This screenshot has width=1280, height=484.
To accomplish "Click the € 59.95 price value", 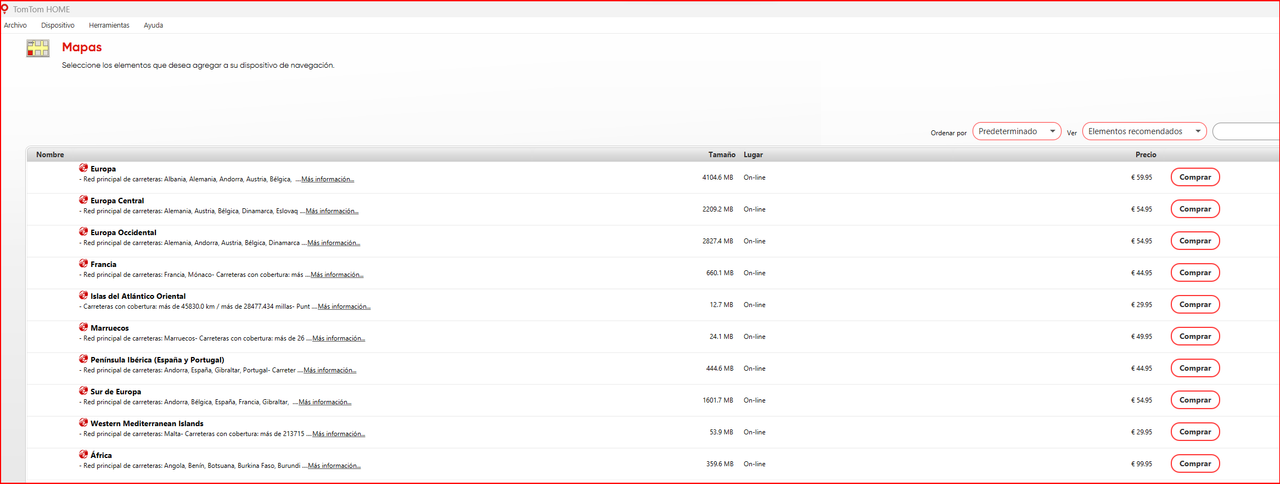I will click(x=1141, y=177).
